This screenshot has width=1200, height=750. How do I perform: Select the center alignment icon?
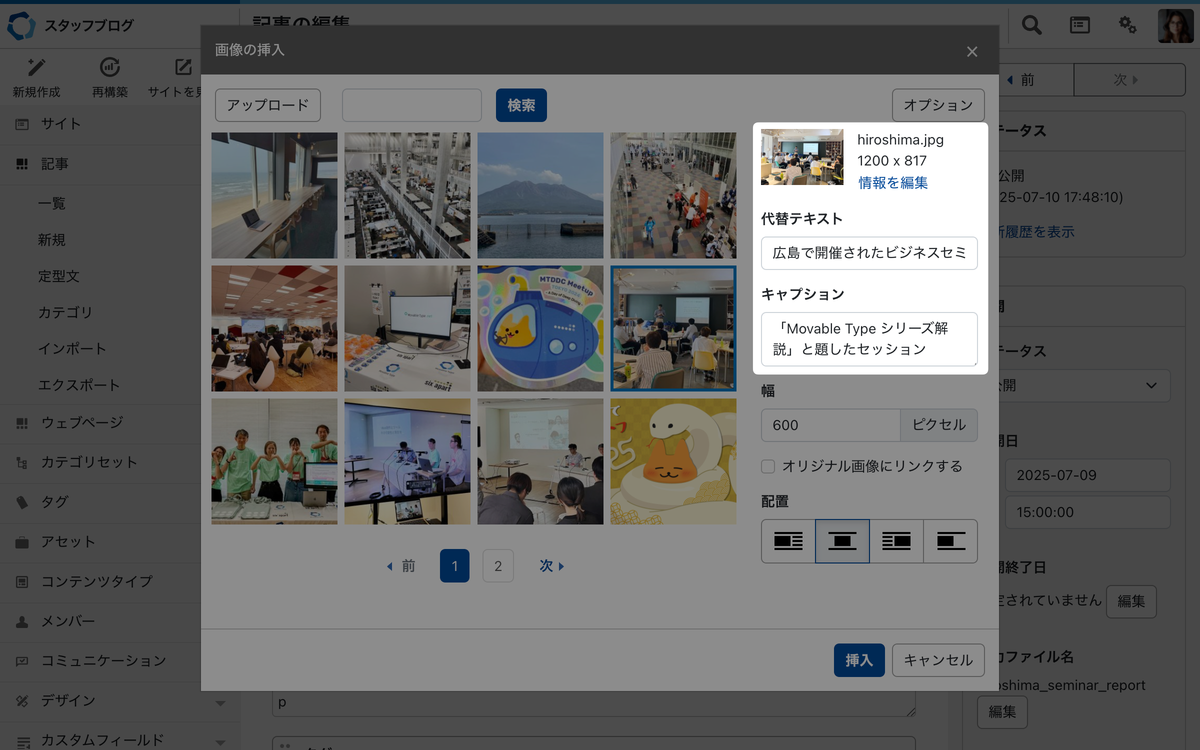[x=842, y=541]
